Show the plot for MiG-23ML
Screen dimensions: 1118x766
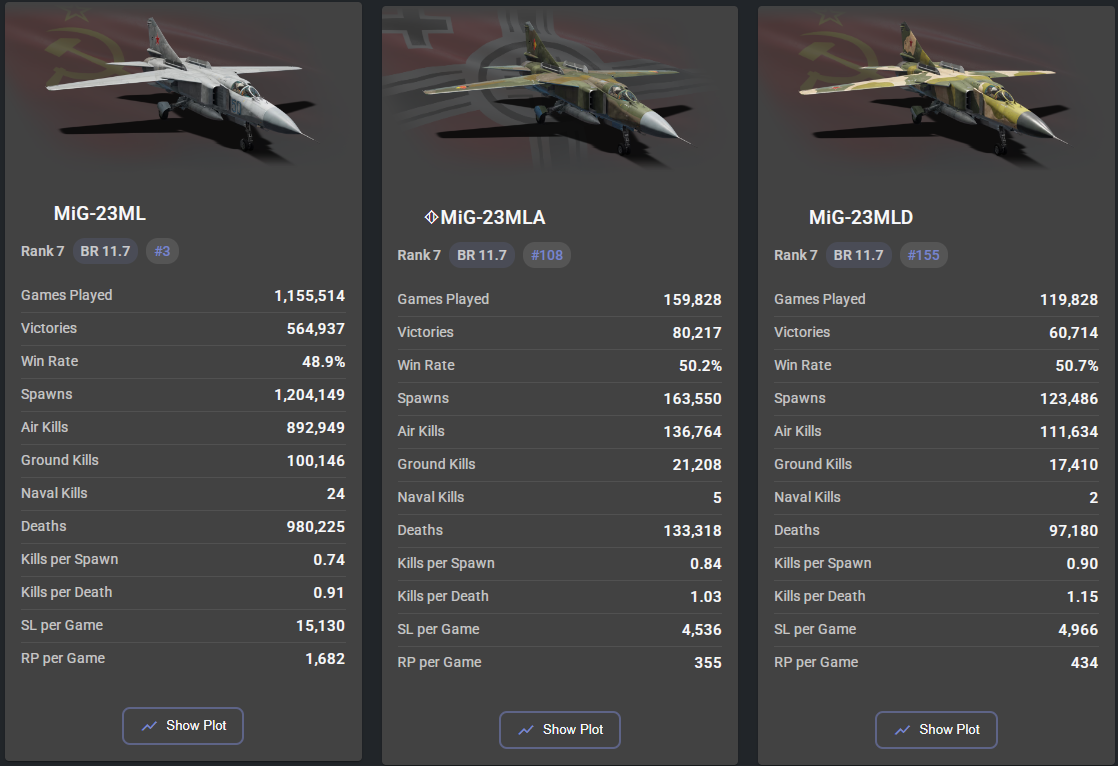pyautogui.click(x=183, y=726)
